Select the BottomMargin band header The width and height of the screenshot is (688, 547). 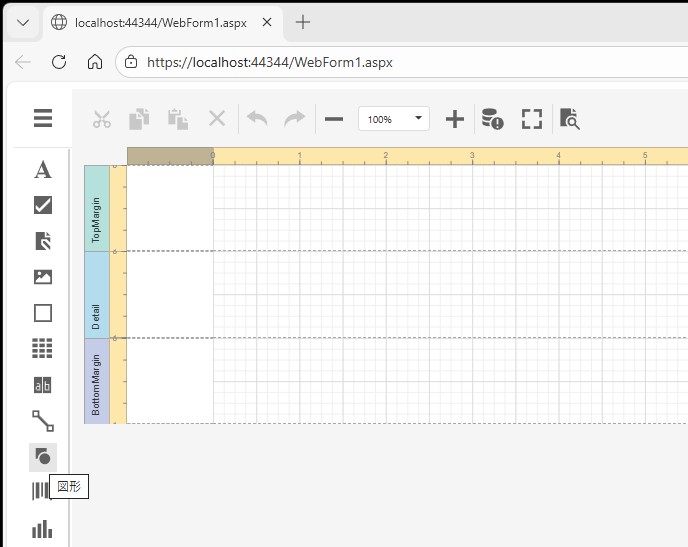coord(97,381)
